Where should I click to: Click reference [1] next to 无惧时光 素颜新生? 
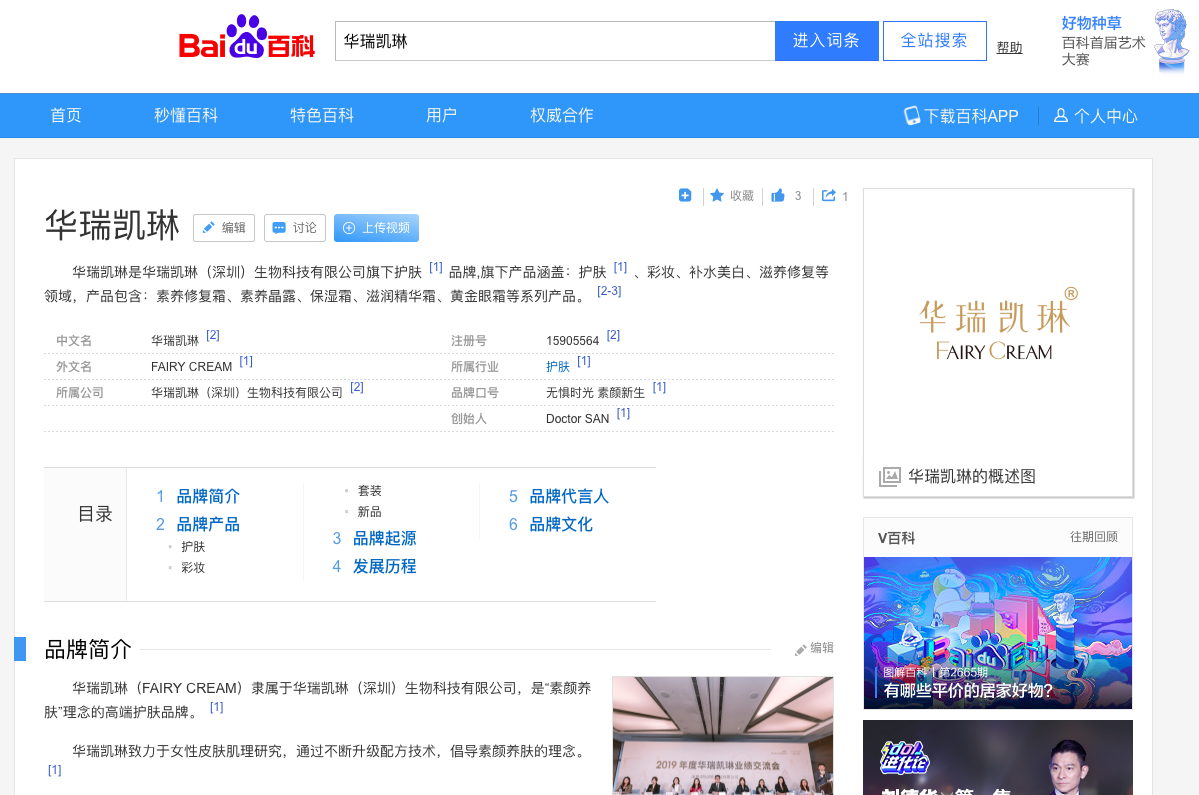659,388
